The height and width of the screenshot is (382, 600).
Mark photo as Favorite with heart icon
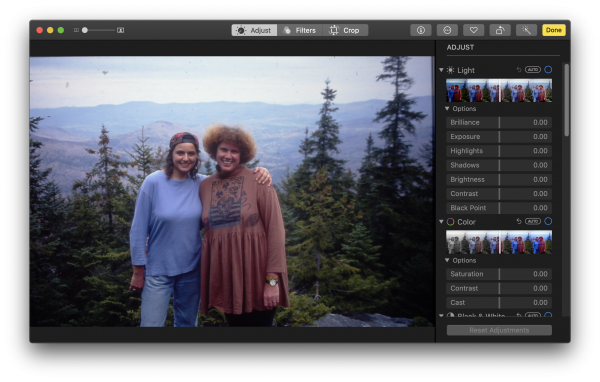[473, 30]
